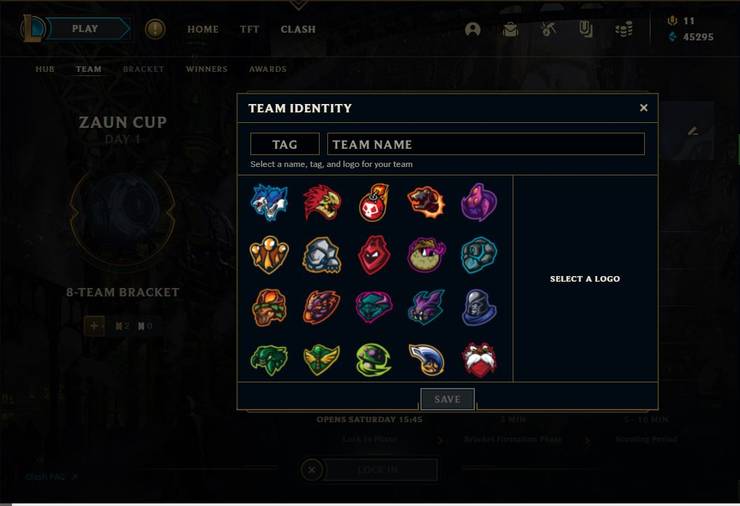Click the SAVE button
The height and width of the screenshot is (506, 740).
pyautogui.click(x=447, y=399)
